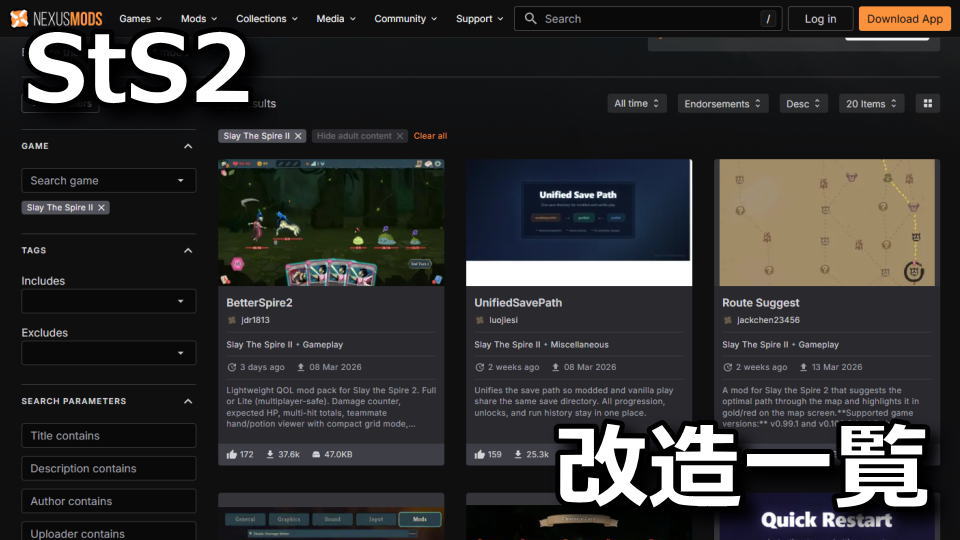Click the jdr1813 author avatar
Screen dimensions: 960x540
pyautogui.click(x=232, y=320)
